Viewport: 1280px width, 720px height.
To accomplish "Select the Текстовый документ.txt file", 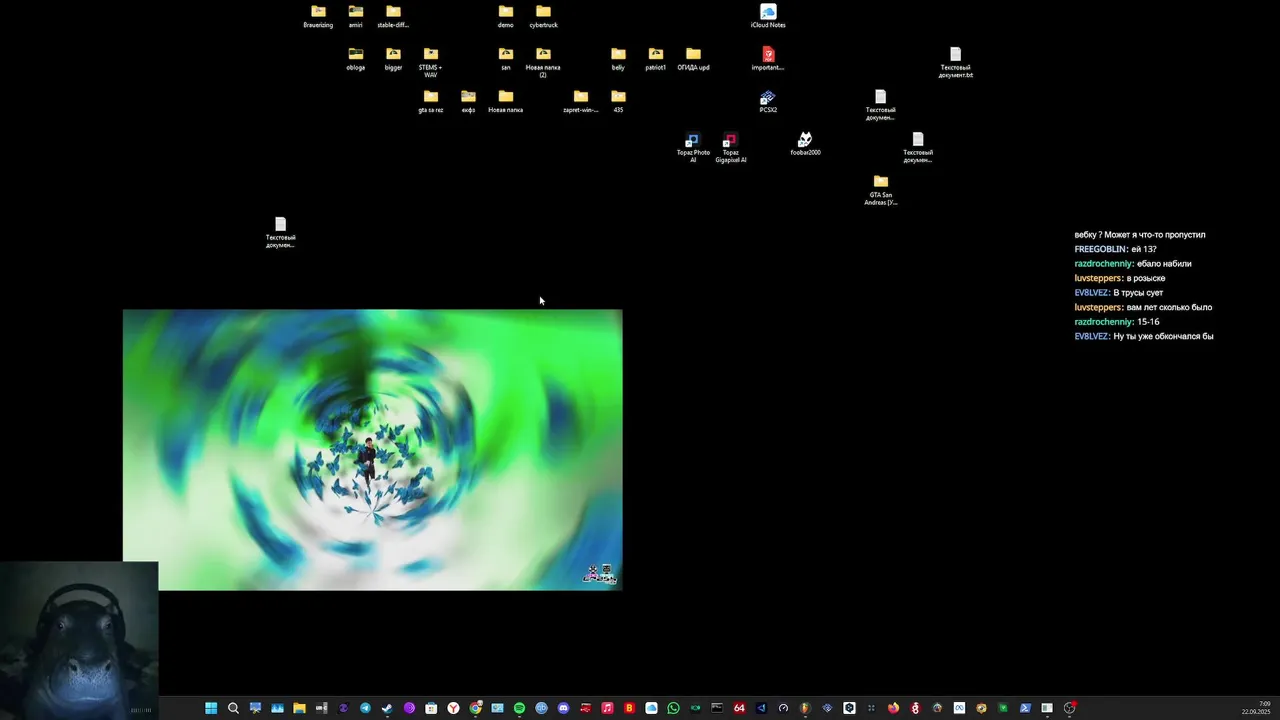I will pos(955,62).
